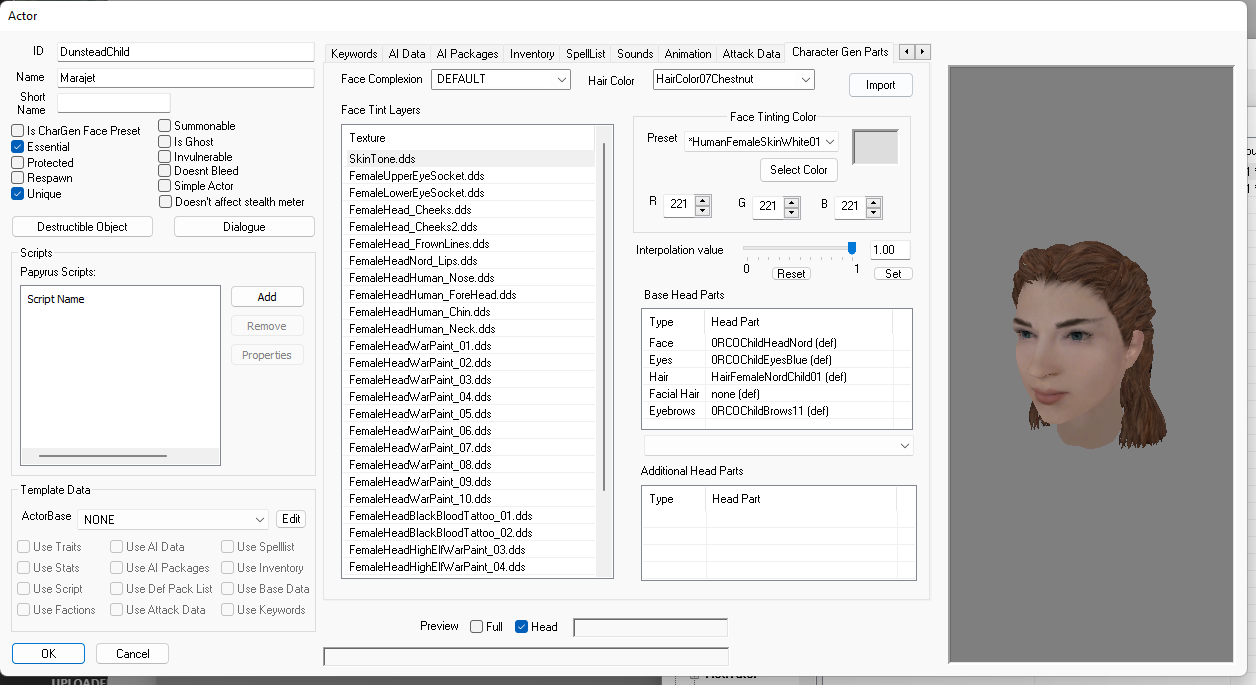Click Select Color button
Screen dimensions: 1256x685
click(x=799, y=170)
